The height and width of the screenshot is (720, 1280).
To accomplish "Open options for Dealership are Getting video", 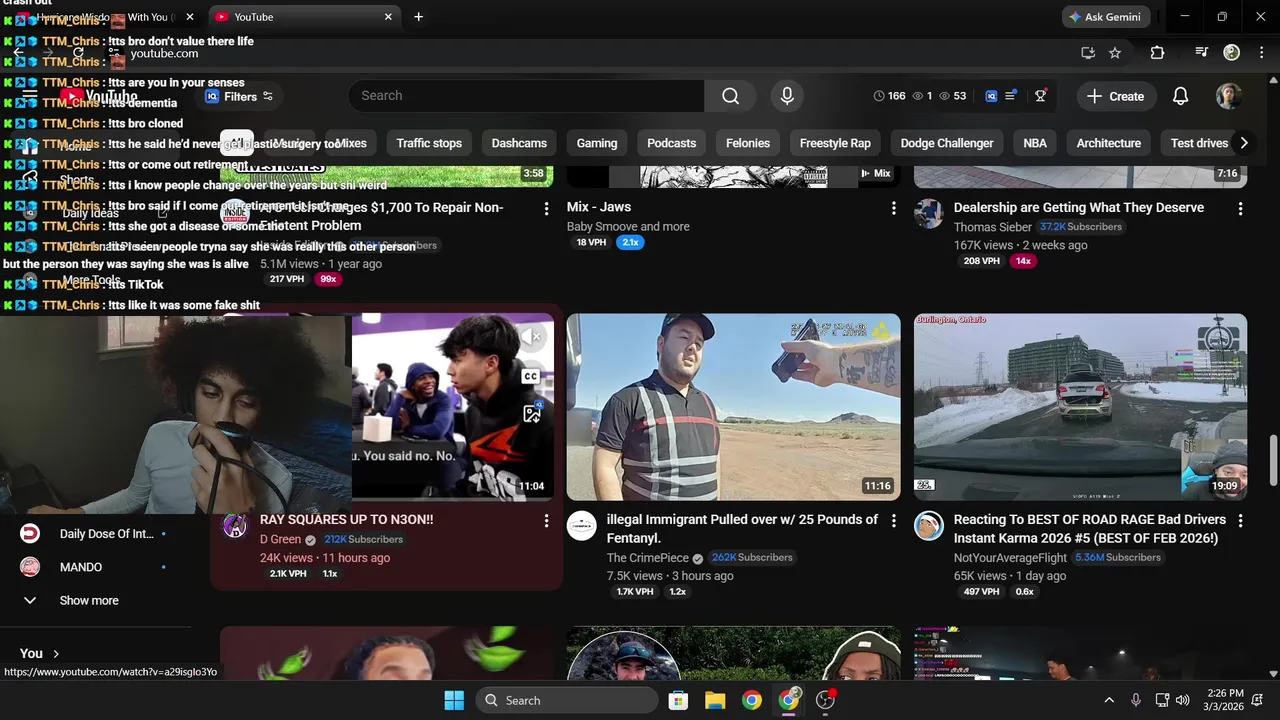I will pos(1240,208).
